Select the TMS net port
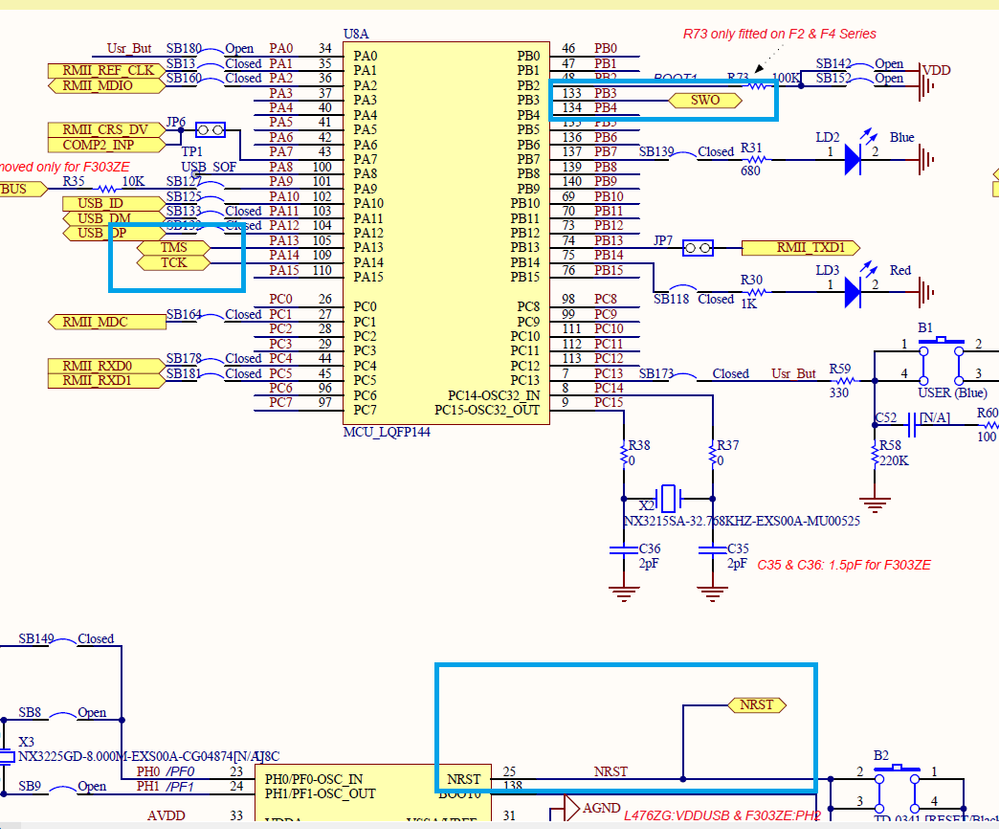The image size is (999, 829). [173, 247]
